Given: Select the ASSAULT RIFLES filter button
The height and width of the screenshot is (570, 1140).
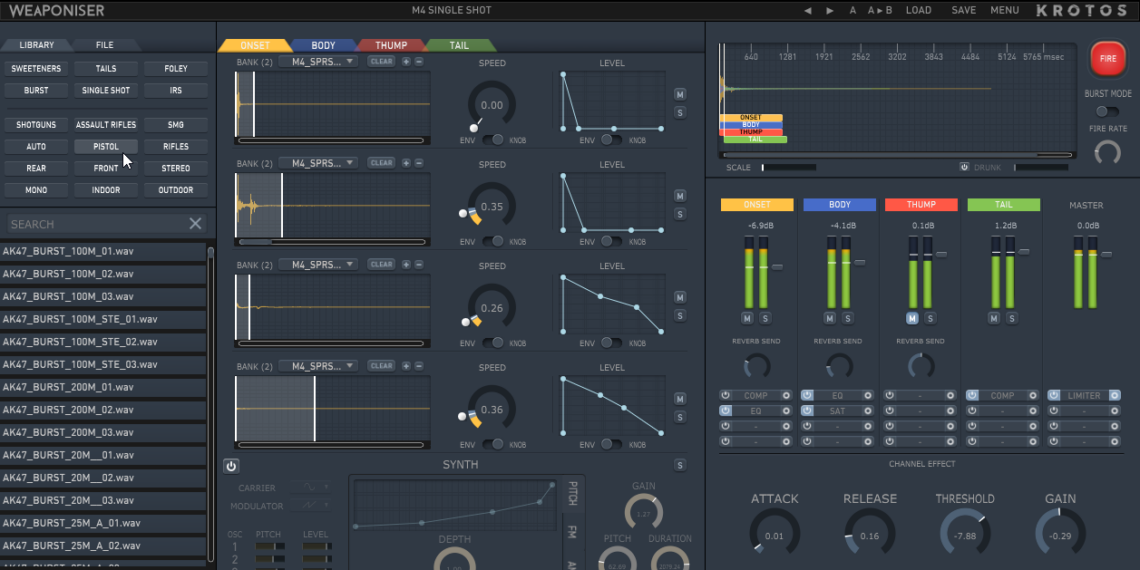Looking at the screenshot, I should (106, 125).
